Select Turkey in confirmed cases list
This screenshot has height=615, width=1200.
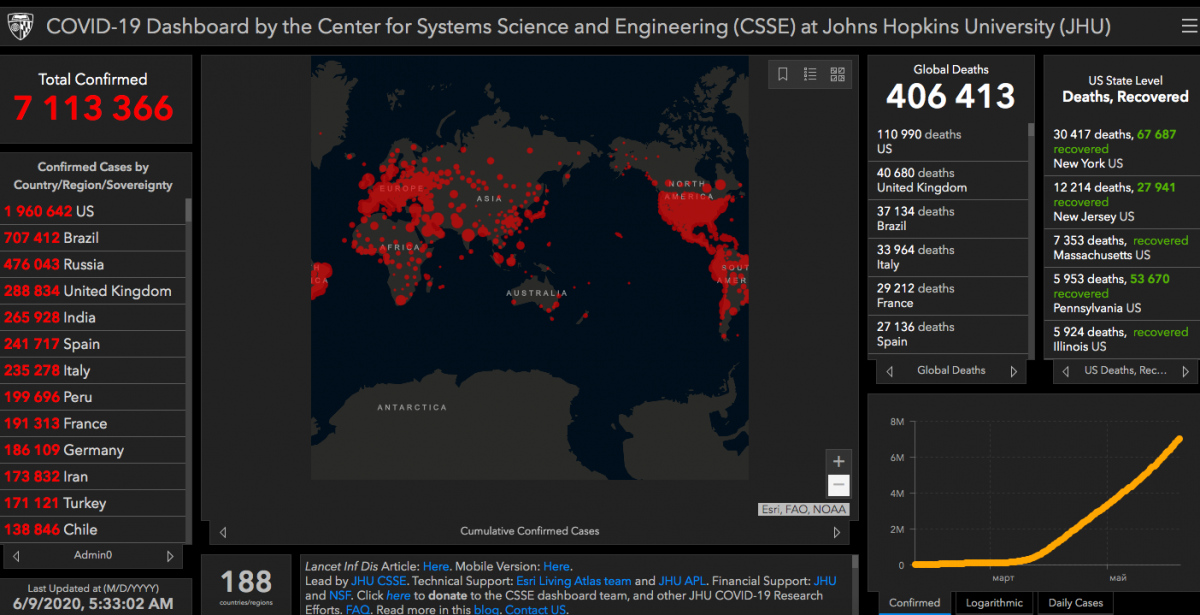(93, 503)
